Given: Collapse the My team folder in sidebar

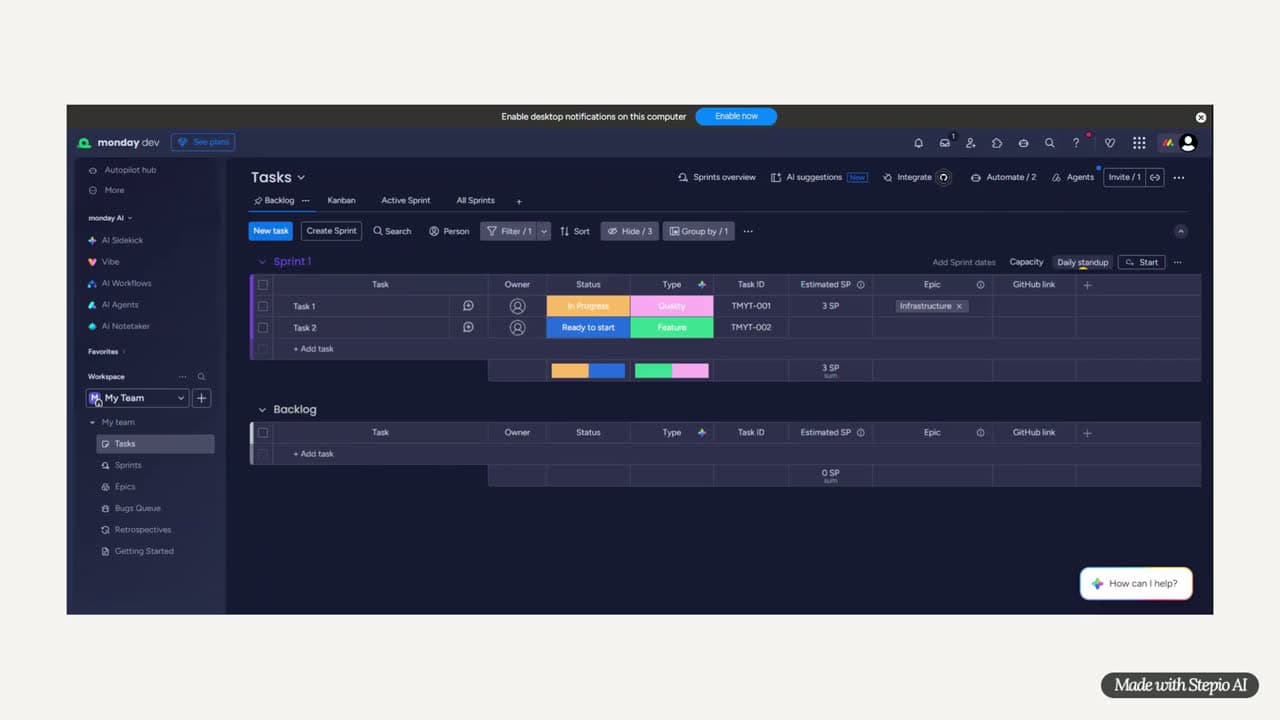Looking at the screenshot, I should click(93, 423).
